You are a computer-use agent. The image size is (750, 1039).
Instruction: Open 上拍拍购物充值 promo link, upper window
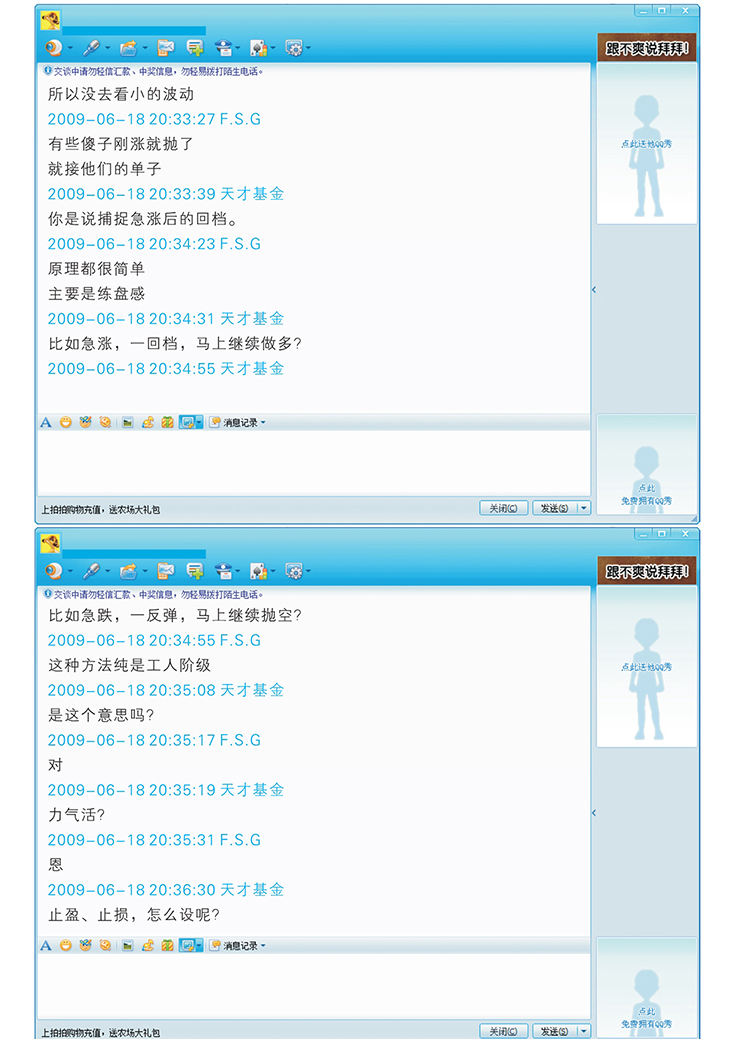(101, 510)
